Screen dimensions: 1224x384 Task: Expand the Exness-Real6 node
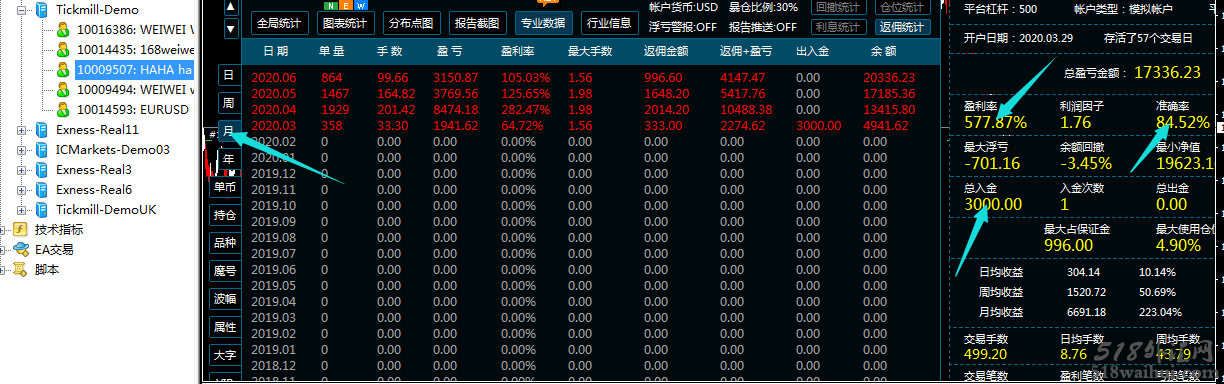coord(22,190)
